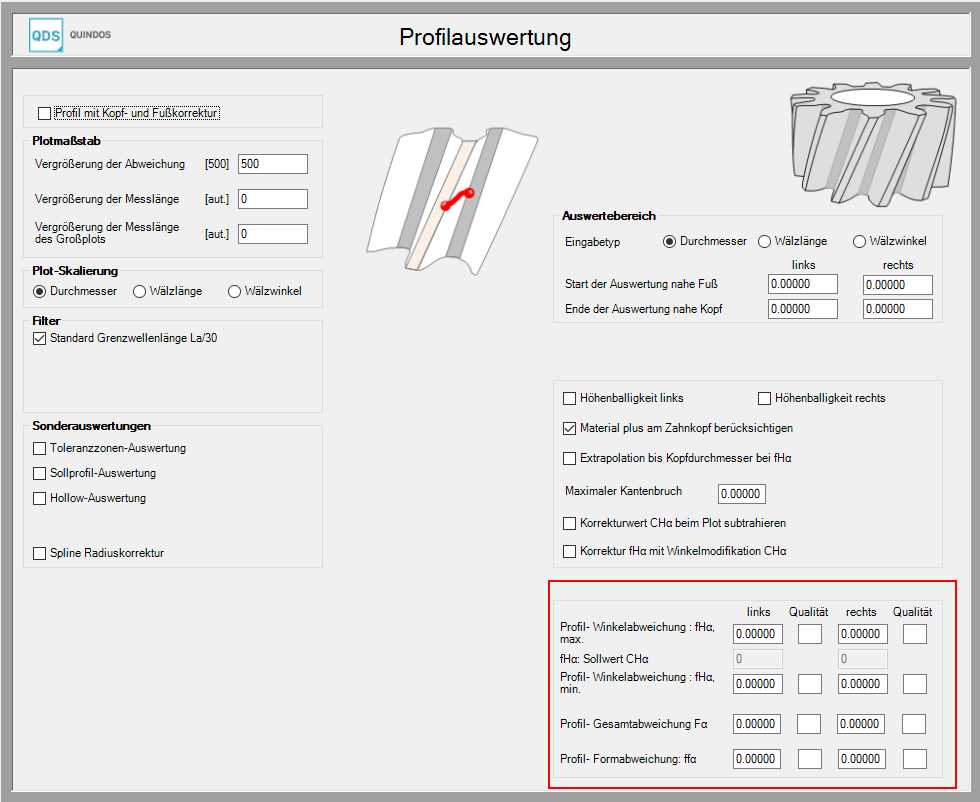The width and height of the screenshot is (980, 802).
Task: Enable Korrektur fHα mit Winkelmodifikation CHα
Action: point(569,551)
